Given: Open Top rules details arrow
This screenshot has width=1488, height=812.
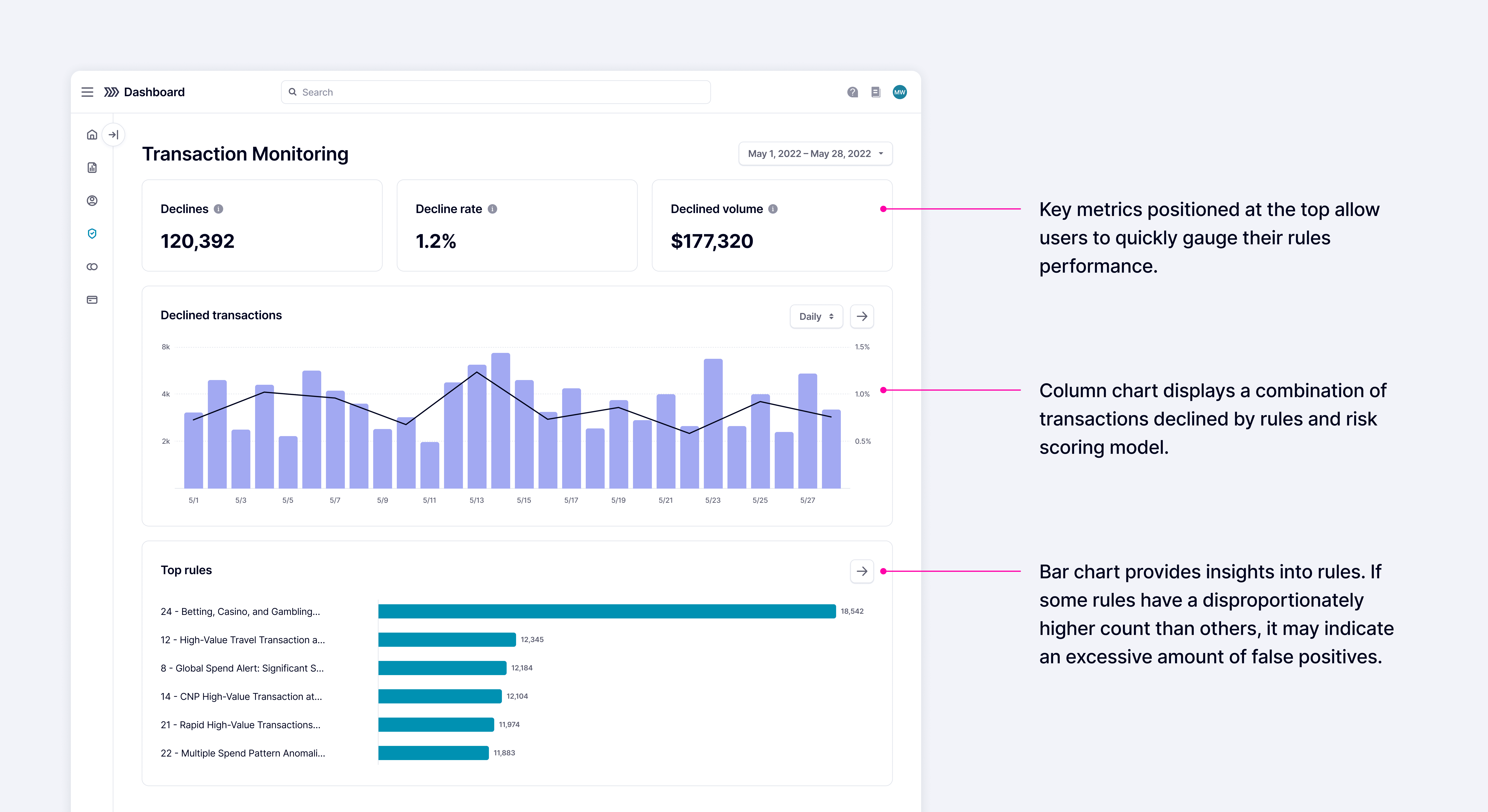Looking at the screenshot, I should pos(862,571).
